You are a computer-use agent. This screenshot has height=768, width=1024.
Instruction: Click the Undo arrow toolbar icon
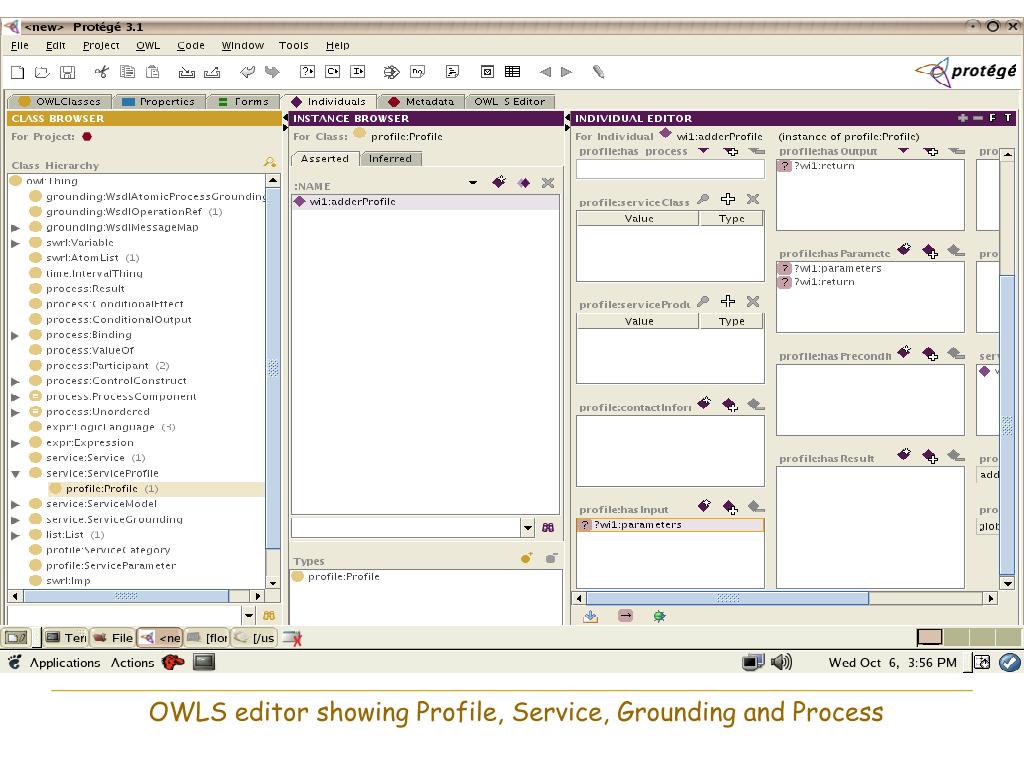tap(247, 72)
